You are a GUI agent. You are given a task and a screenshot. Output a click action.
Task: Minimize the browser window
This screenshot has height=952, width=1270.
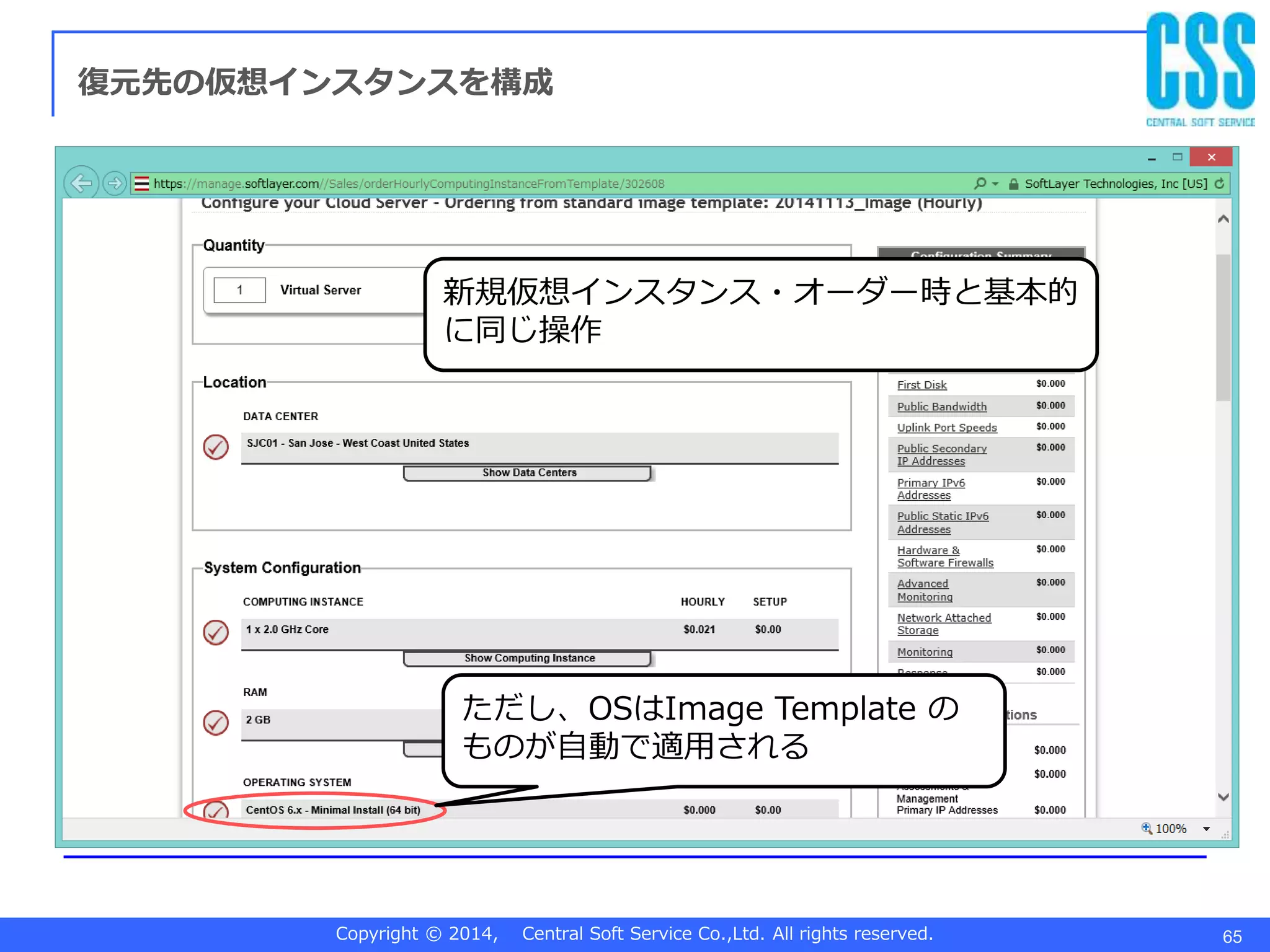1152,158
